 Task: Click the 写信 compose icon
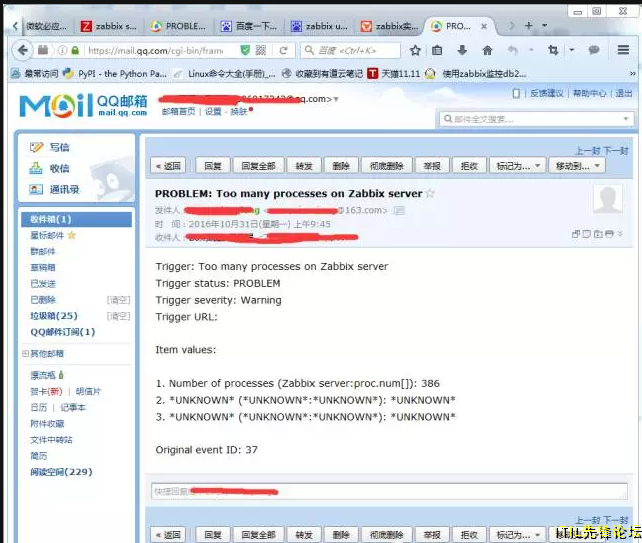tap(36, 147)
